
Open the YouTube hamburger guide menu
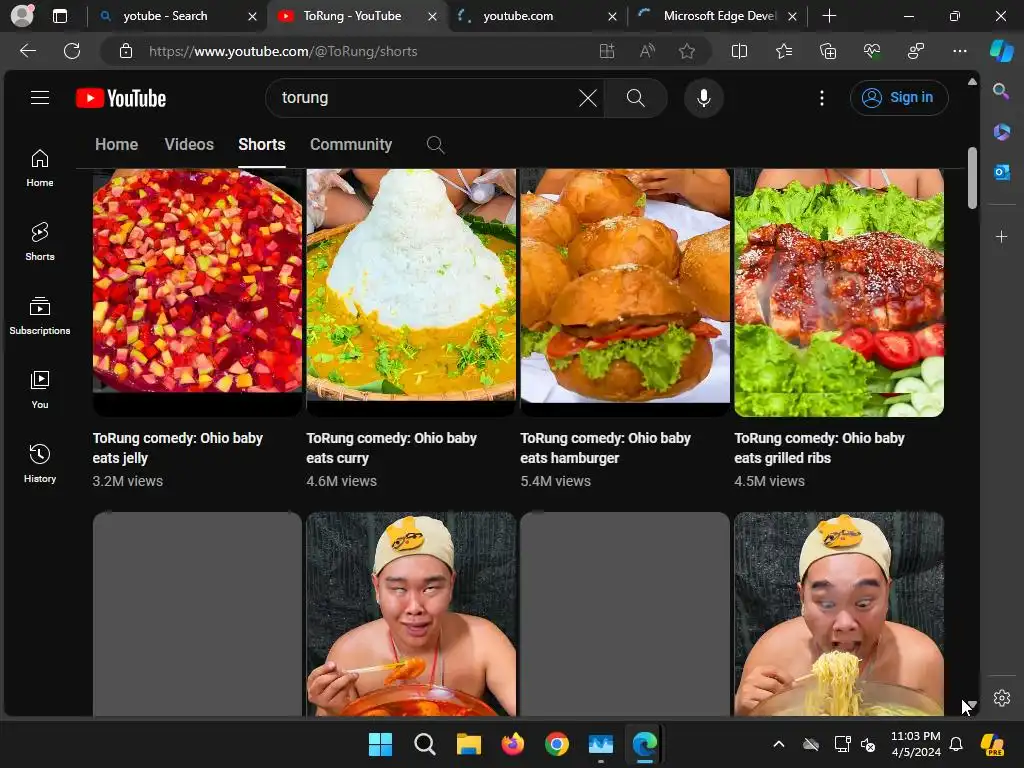click(40, 98)
